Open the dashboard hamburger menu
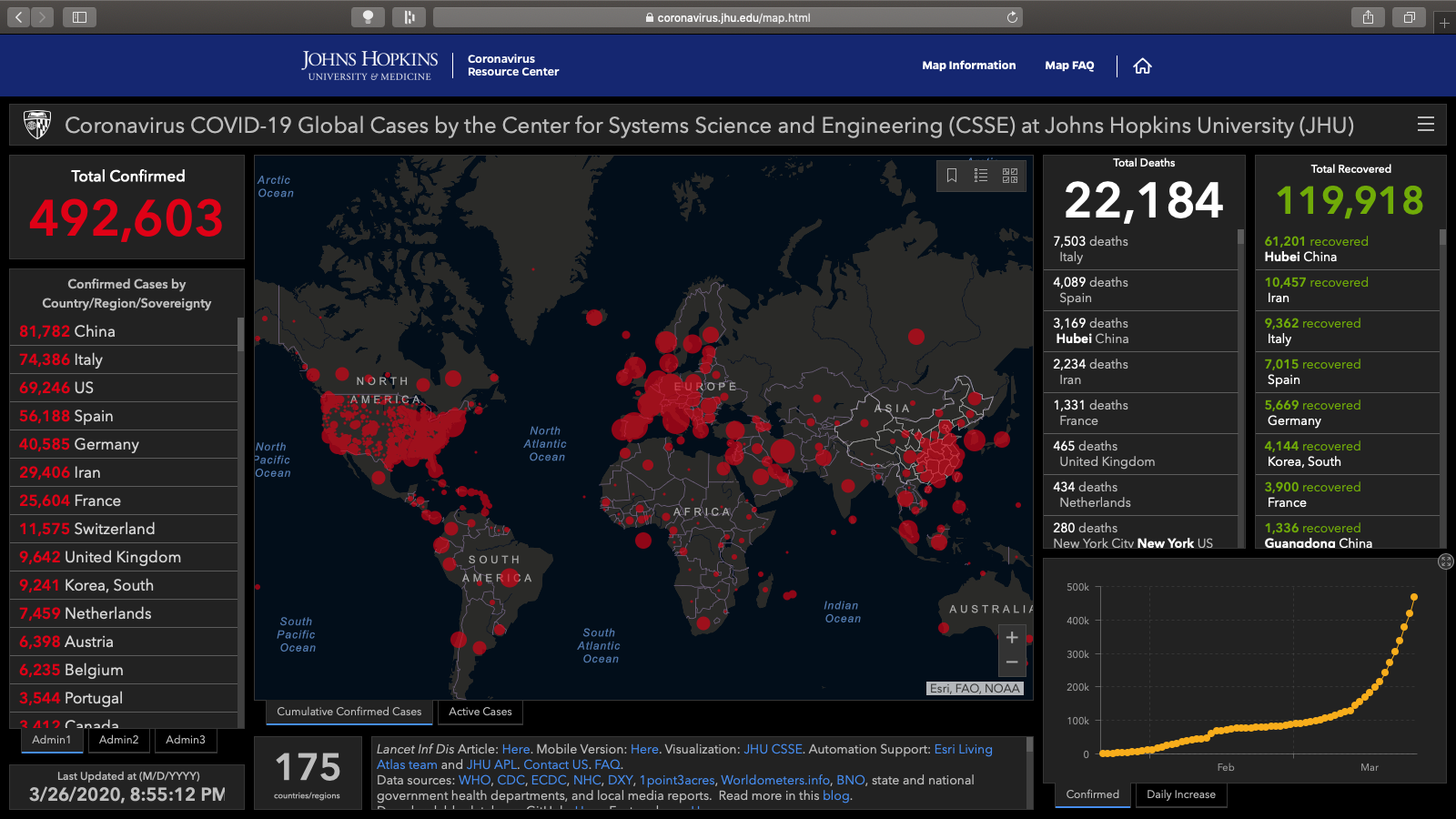The width and height of the screenshot is (1456, 819). coord(1426,125)
